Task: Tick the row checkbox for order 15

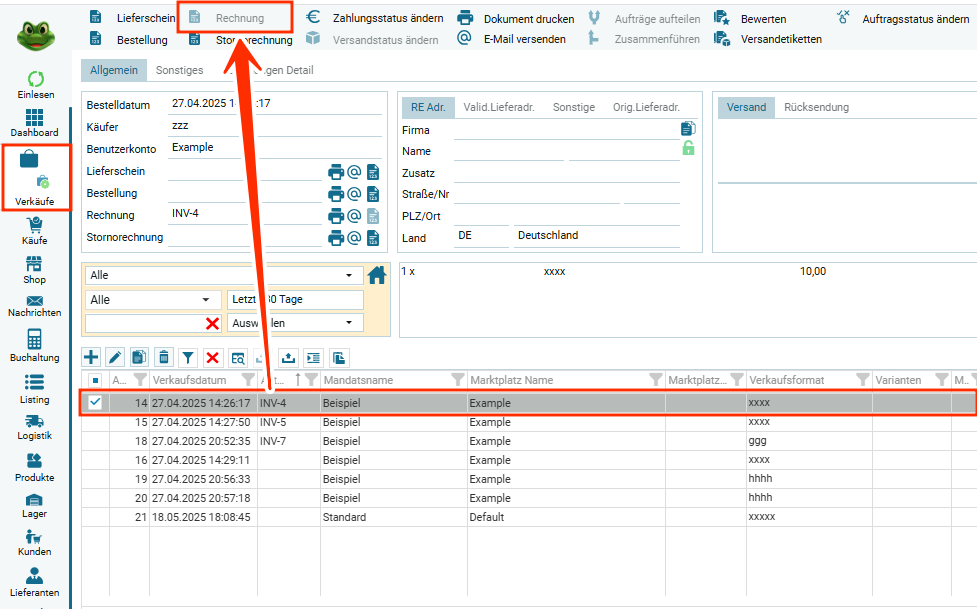Action: click(95, 422)
